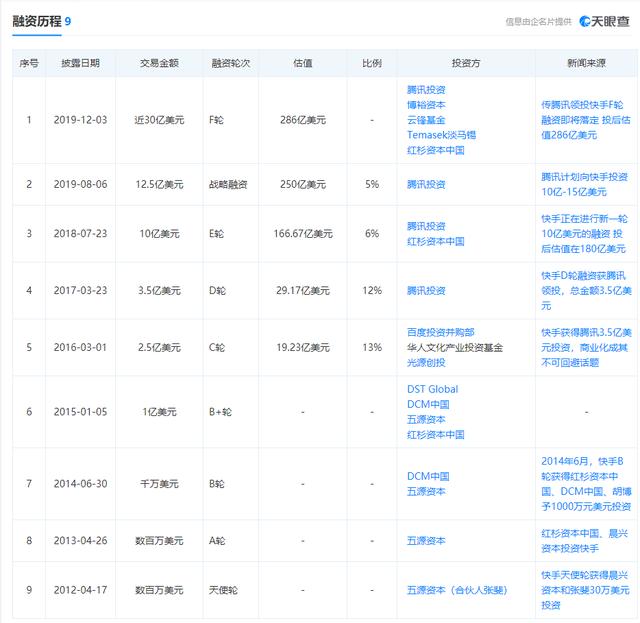The height and width of the screenshot is (623, 640).
Task: Click the 12% ratio cell
Action: click(372, 291)
